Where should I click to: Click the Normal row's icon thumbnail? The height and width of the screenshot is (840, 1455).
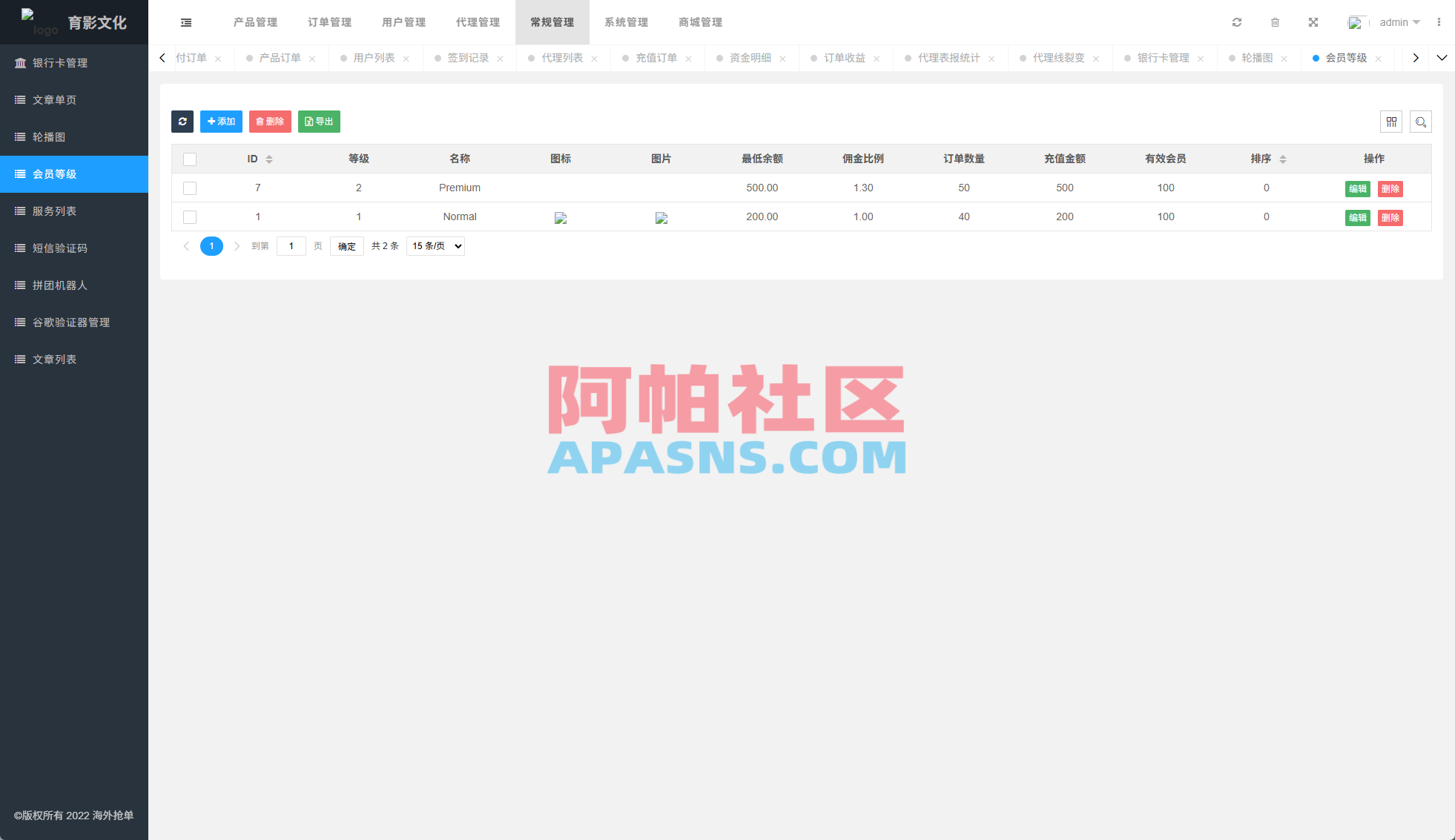561,217
